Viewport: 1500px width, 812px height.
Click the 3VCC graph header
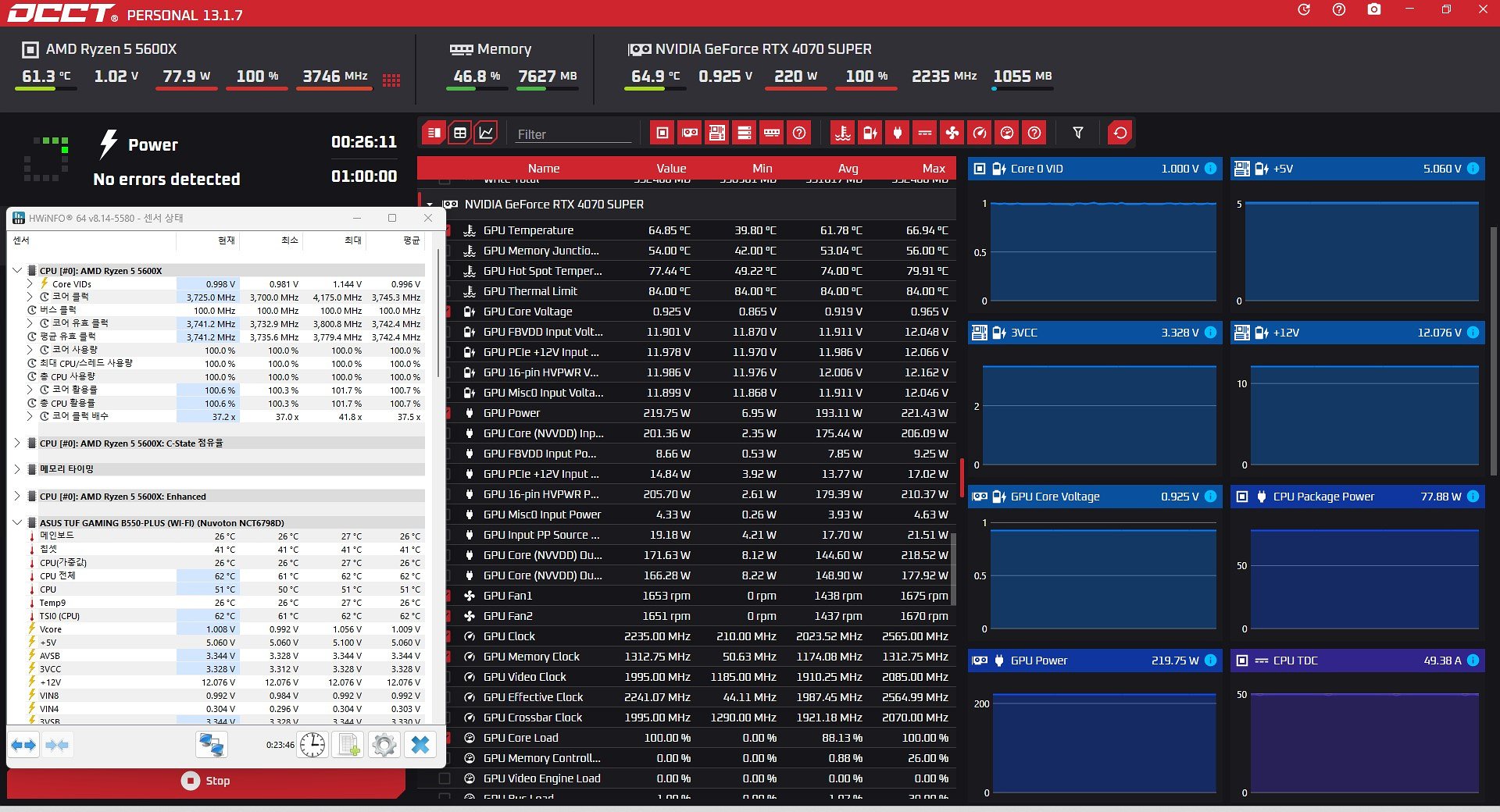click(1095, 333)
